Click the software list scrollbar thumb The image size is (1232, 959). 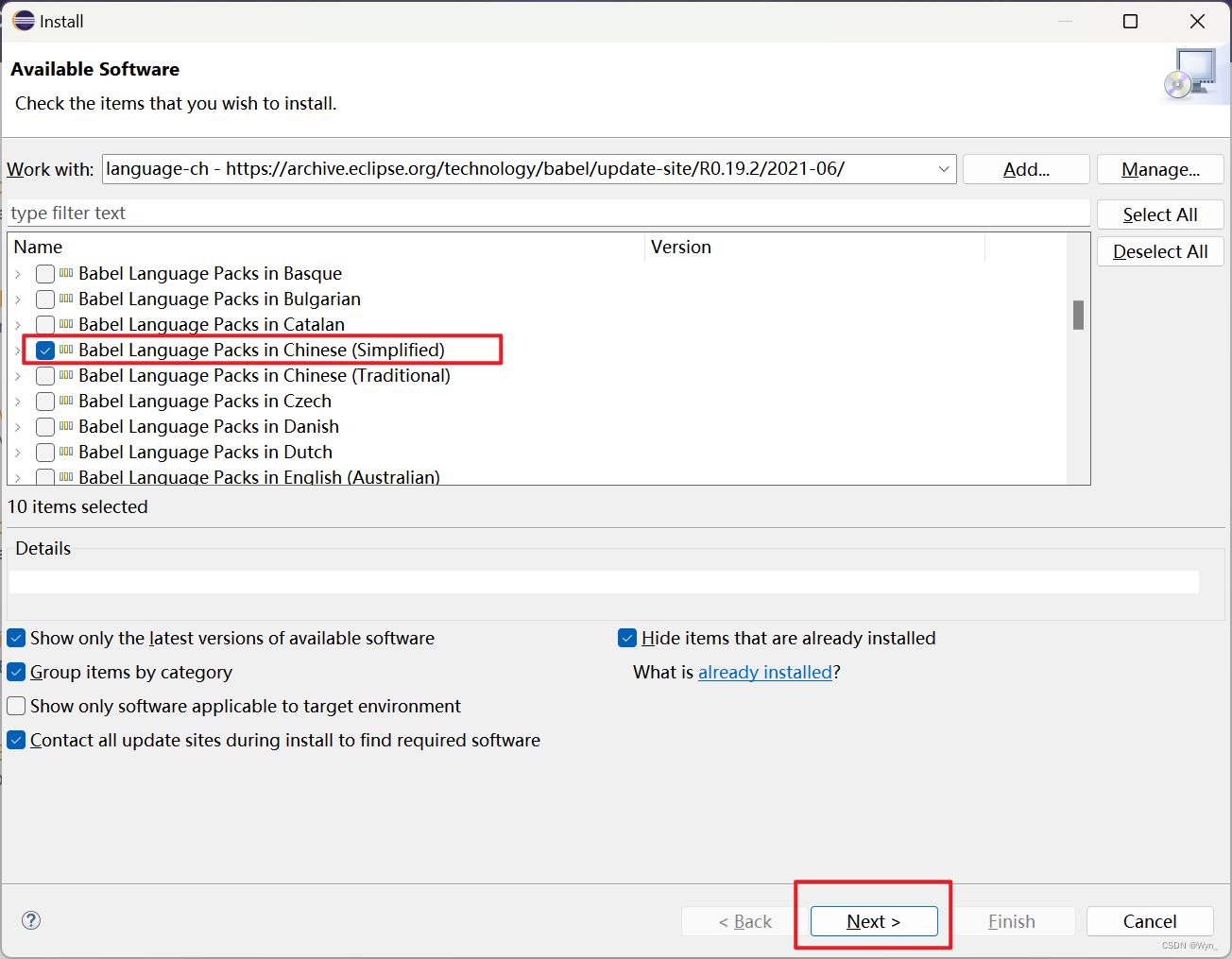[1078, 315]
